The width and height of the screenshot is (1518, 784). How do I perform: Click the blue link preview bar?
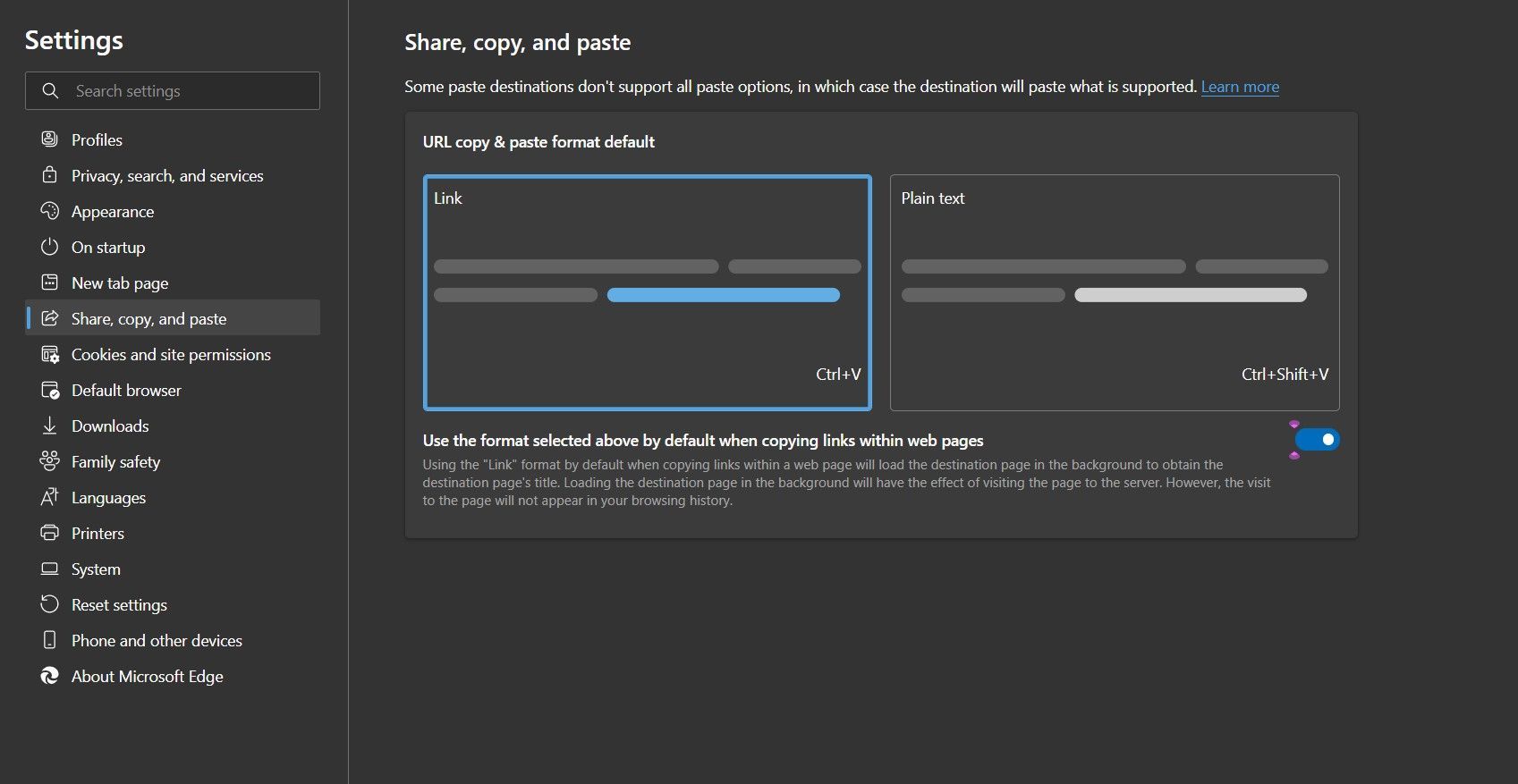coord(724,295)
